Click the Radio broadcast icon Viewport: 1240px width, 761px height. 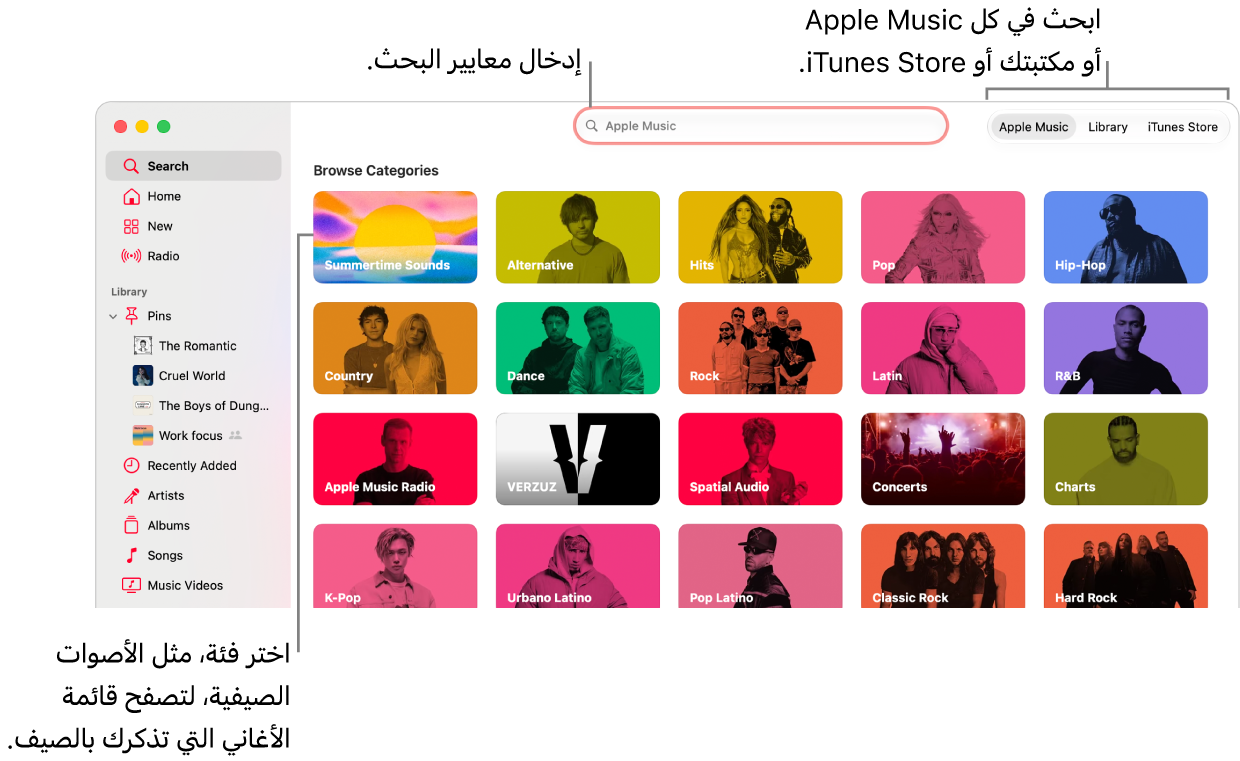[131, 256]
